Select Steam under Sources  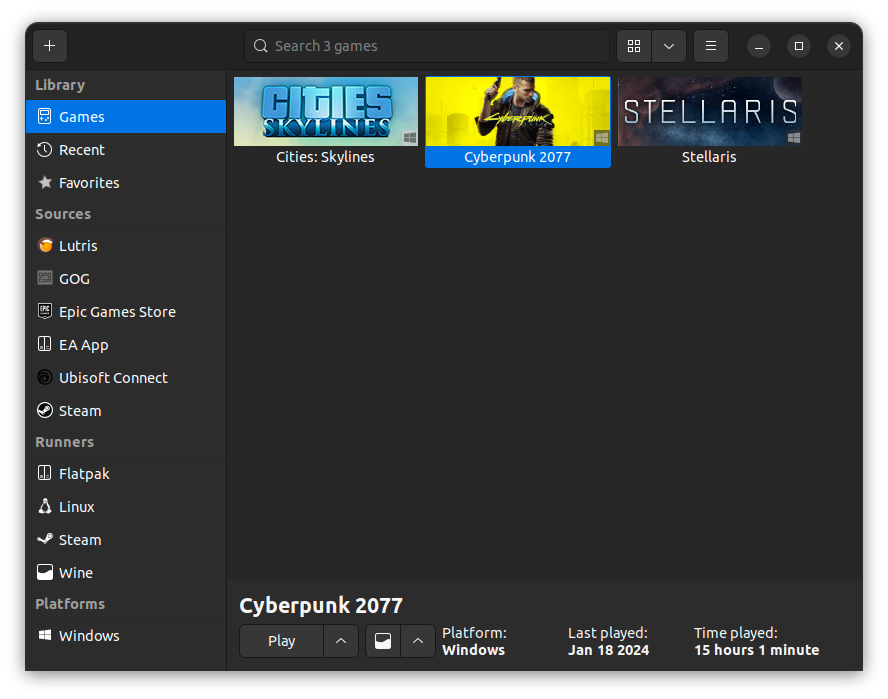tap(126, 411)
